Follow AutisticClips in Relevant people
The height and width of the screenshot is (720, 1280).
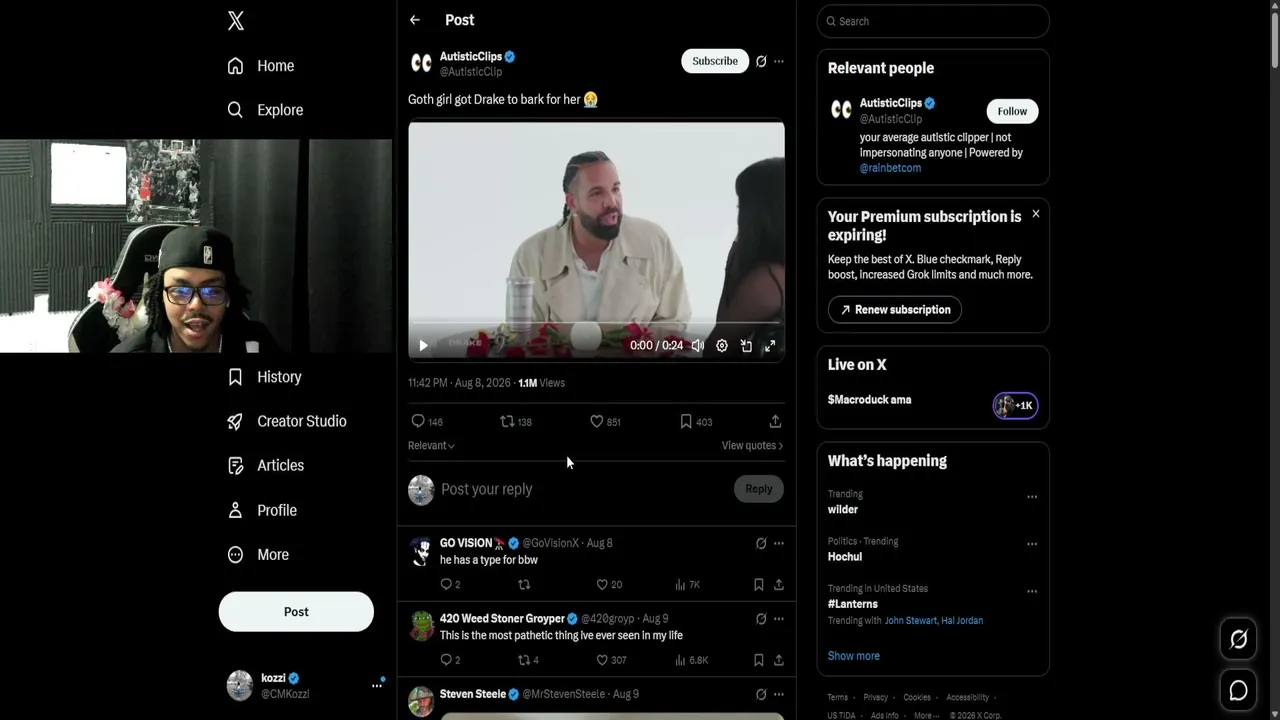pos(1012,111)
